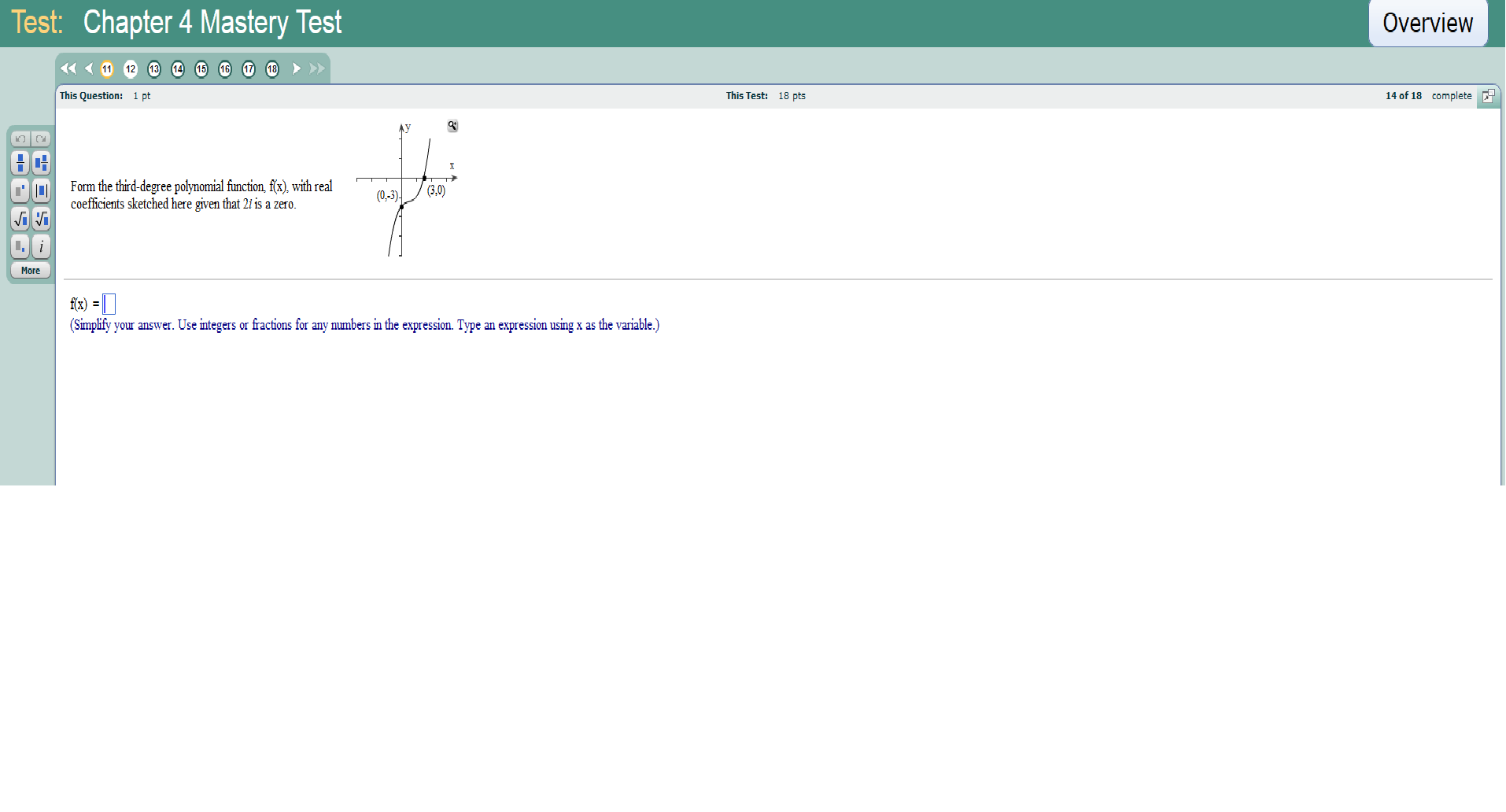Go to previous question with left arrow
The image size is (1506, 812).
89,68
